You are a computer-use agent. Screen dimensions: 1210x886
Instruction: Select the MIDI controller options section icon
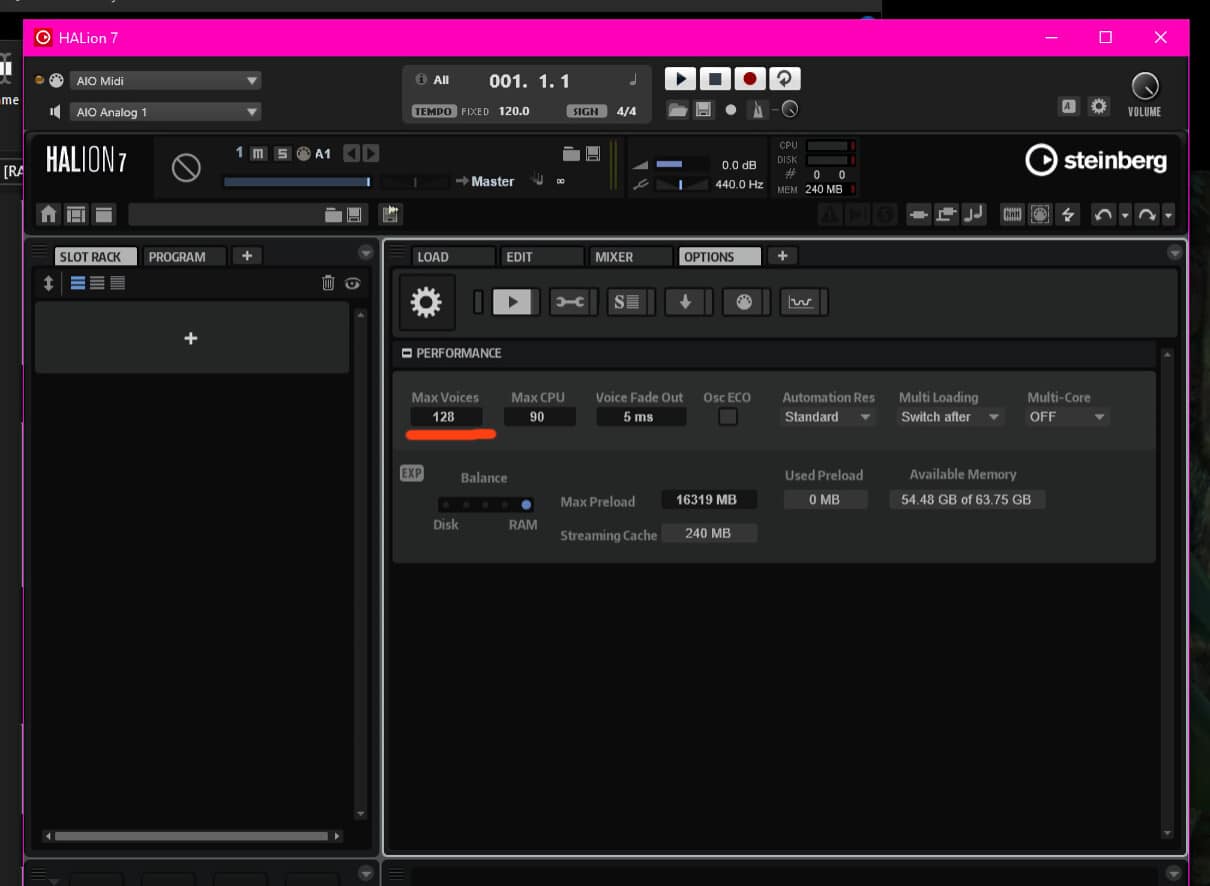coord(743,302)
